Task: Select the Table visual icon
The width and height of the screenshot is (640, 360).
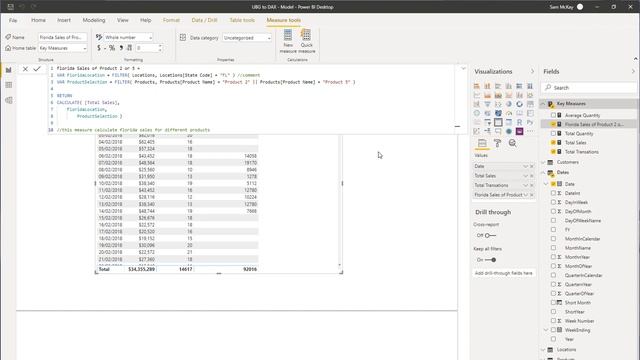Action: (498, 122)
